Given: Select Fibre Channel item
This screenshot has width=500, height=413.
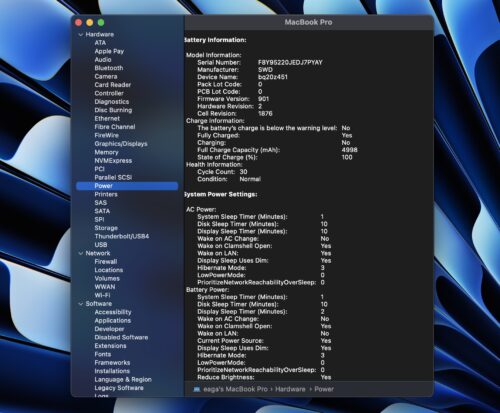Looking at the screenshot, I should click(x=115, y=127).
